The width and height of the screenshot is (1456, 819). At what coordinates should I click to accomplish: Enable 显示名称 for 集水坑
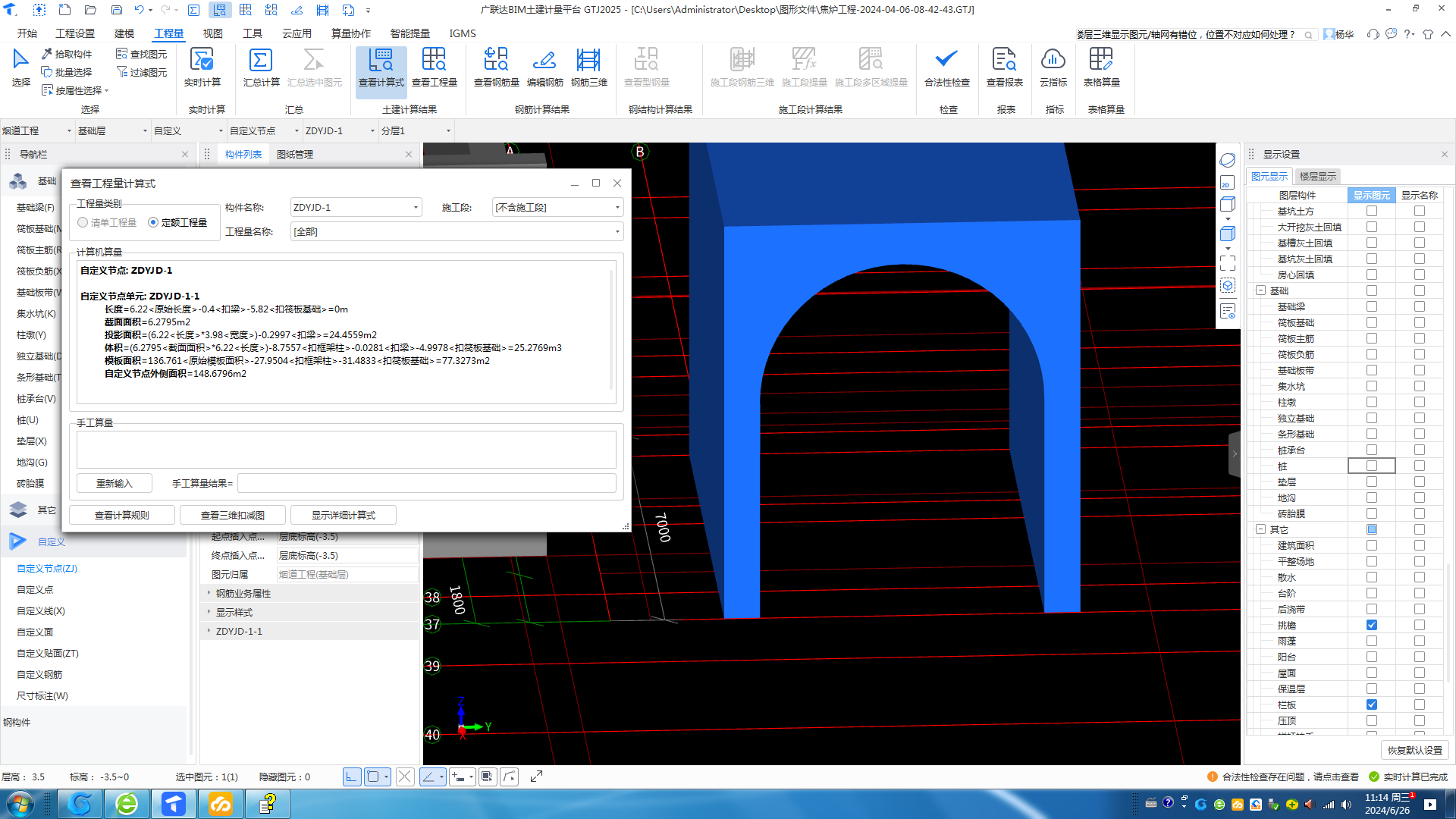(1420, 386)
